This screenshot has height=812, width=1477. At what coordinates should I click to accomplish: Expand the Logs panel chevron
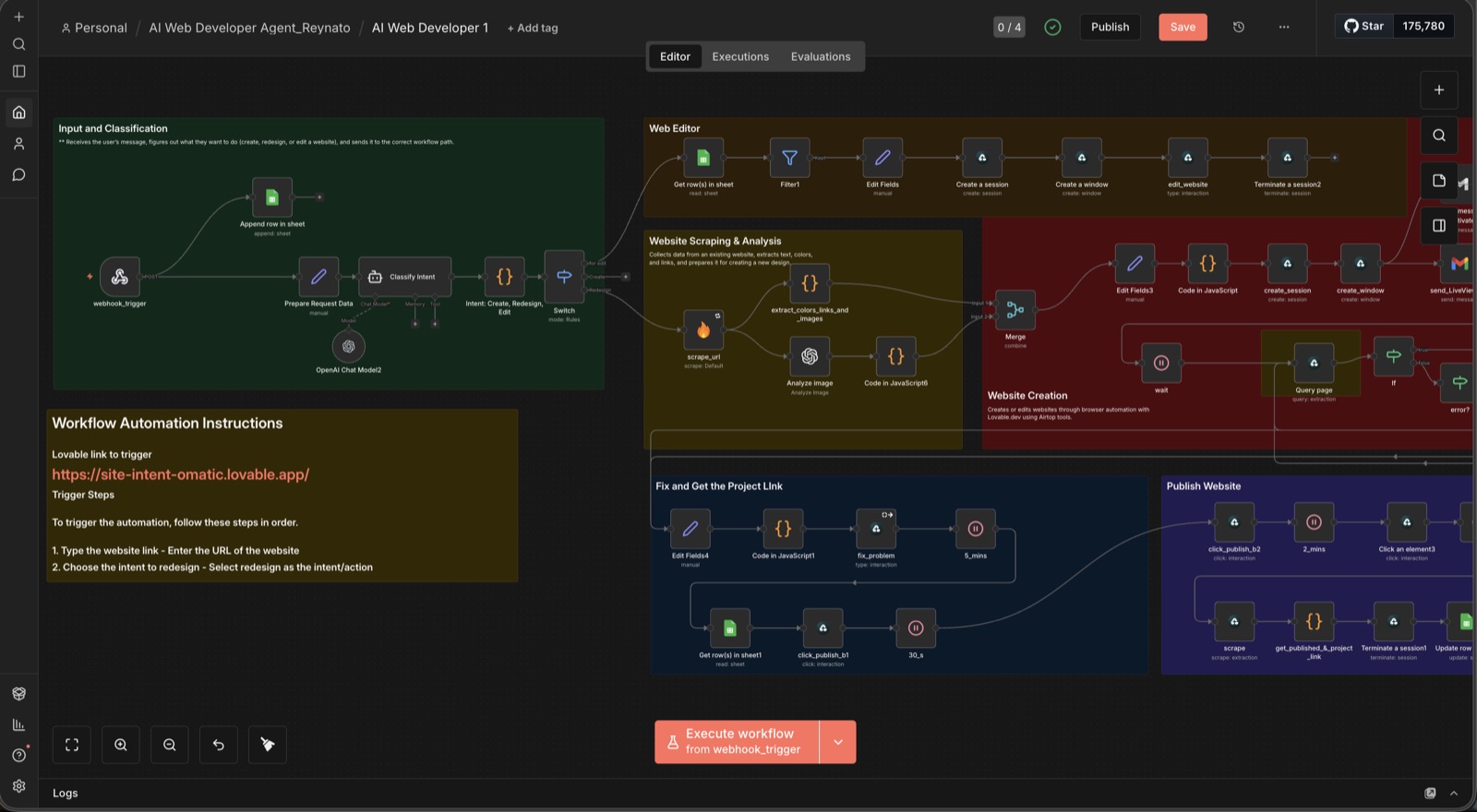[1454, 794]
